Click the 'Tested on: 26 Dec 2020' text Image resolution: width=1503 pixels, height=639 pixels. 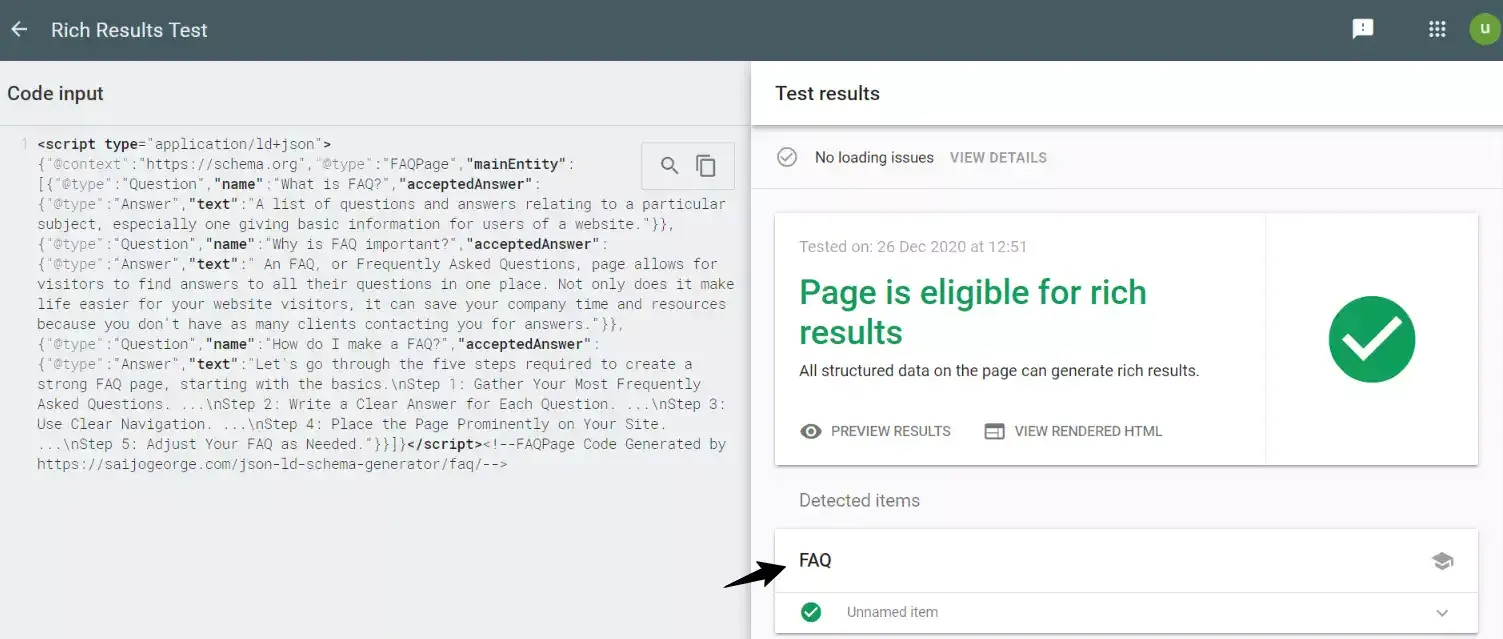point(913,246)
